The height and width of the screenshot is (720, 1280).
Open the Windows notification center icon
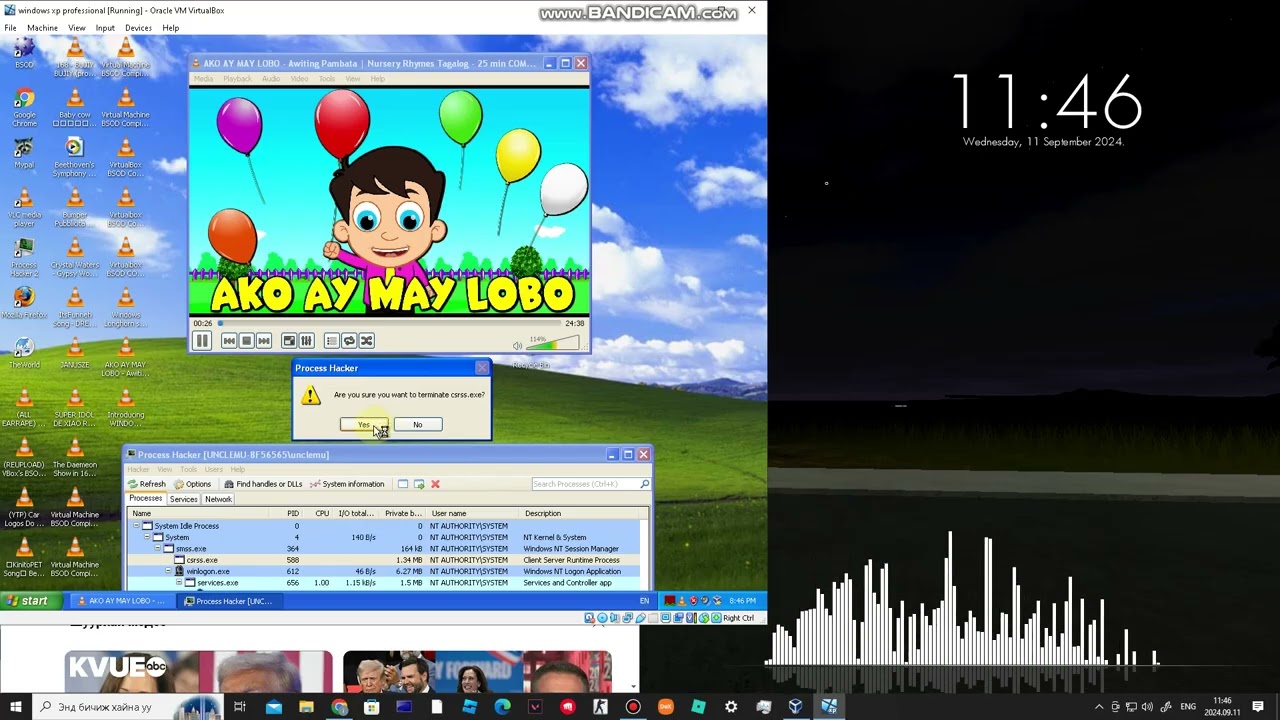pos(1258,707)
